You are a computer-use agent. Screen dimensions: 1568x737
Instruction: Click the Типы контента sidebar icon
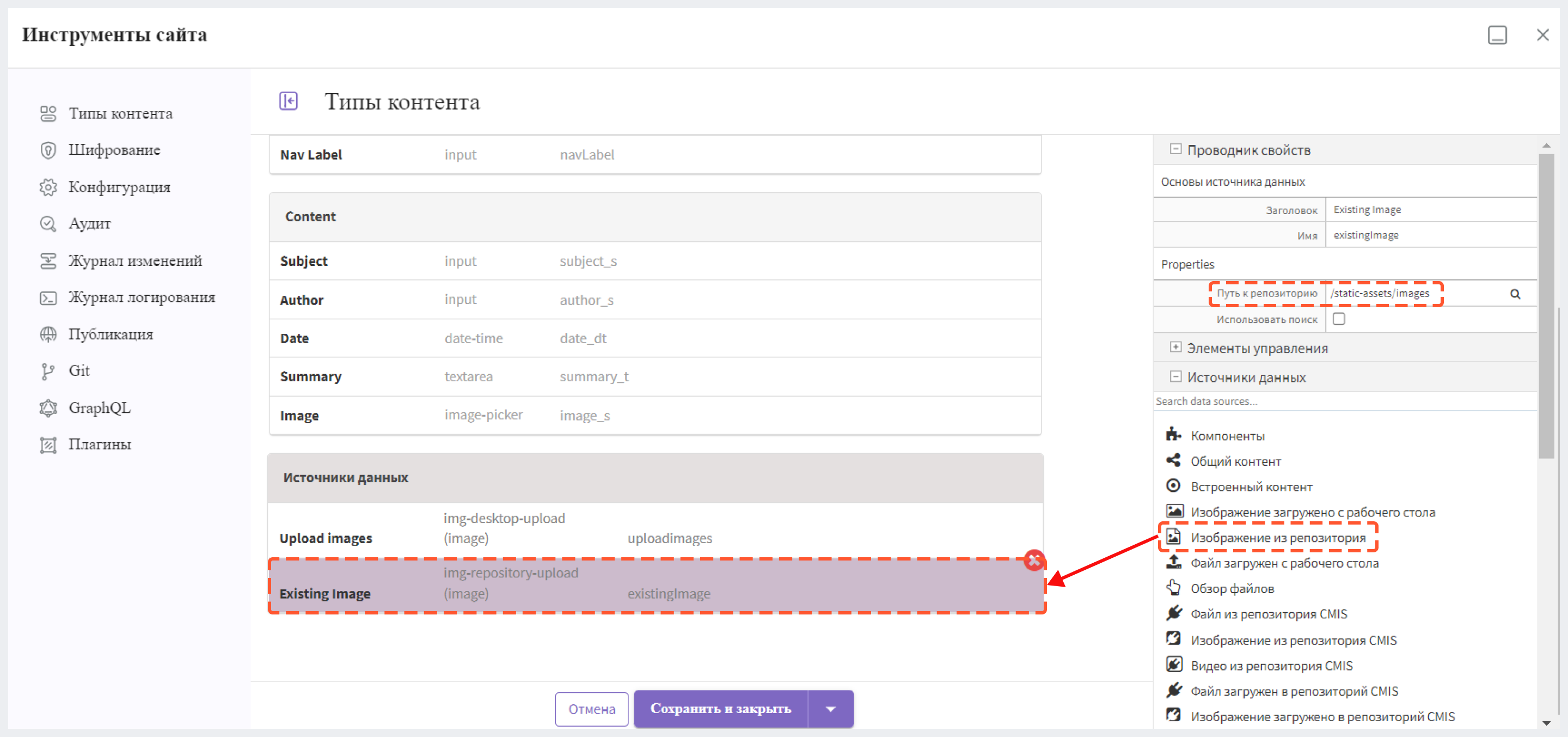tap(48, 113)
